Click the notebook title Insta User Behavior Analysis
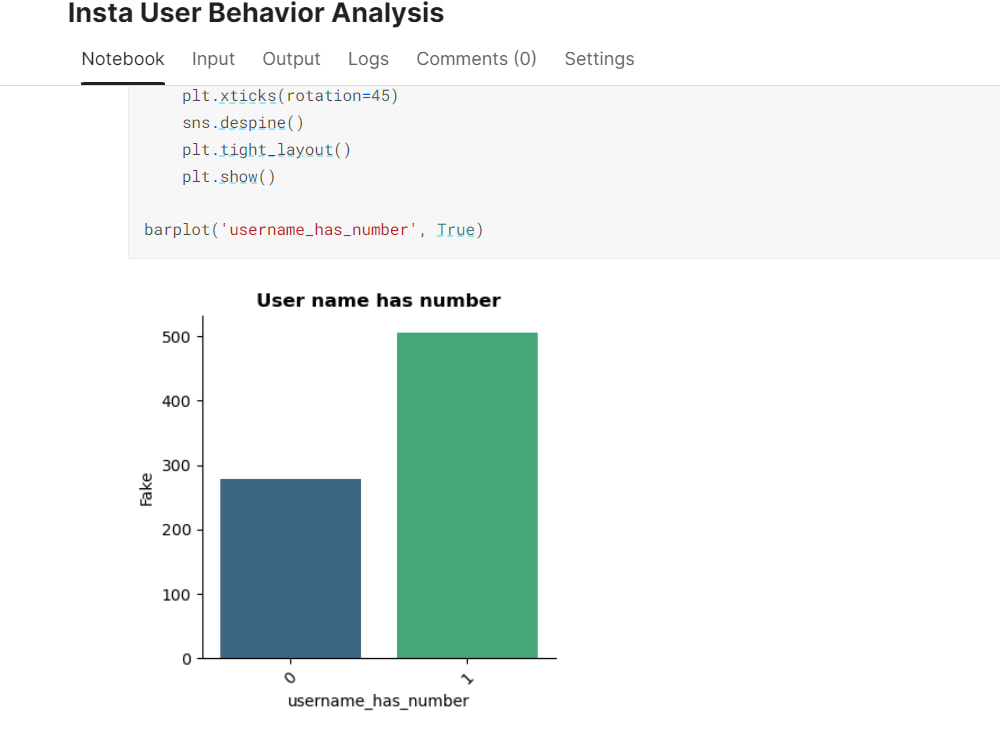The image size is (1000, 750). [255, 14]
